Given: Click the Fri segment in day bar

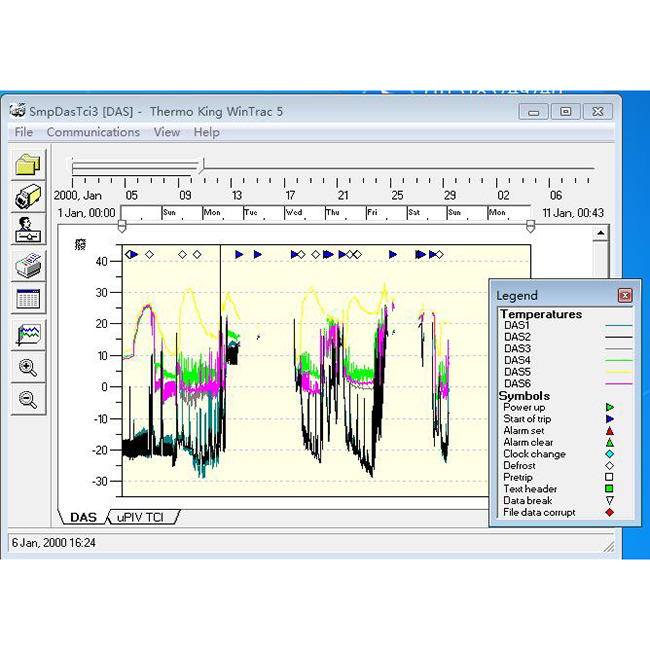Looking at the screenshot, I should pos(386,213).
